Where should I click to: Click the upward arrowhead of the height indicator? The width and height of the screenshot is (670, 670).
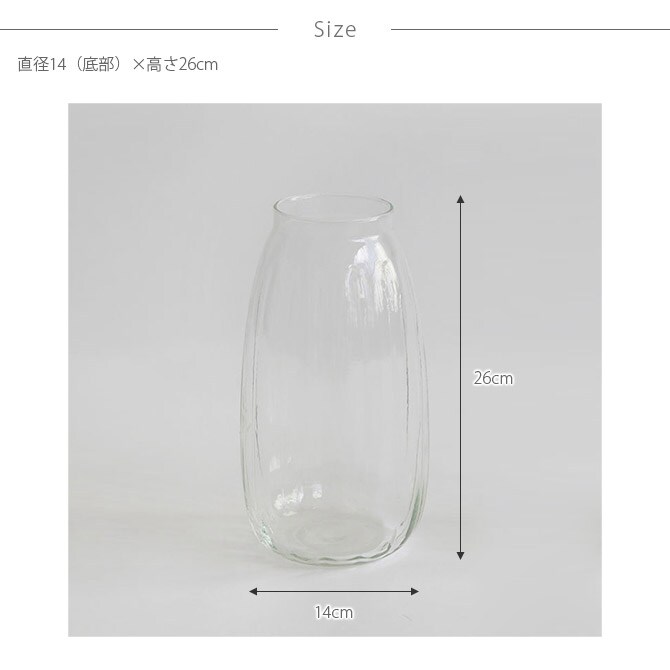[x=460, y=199]
